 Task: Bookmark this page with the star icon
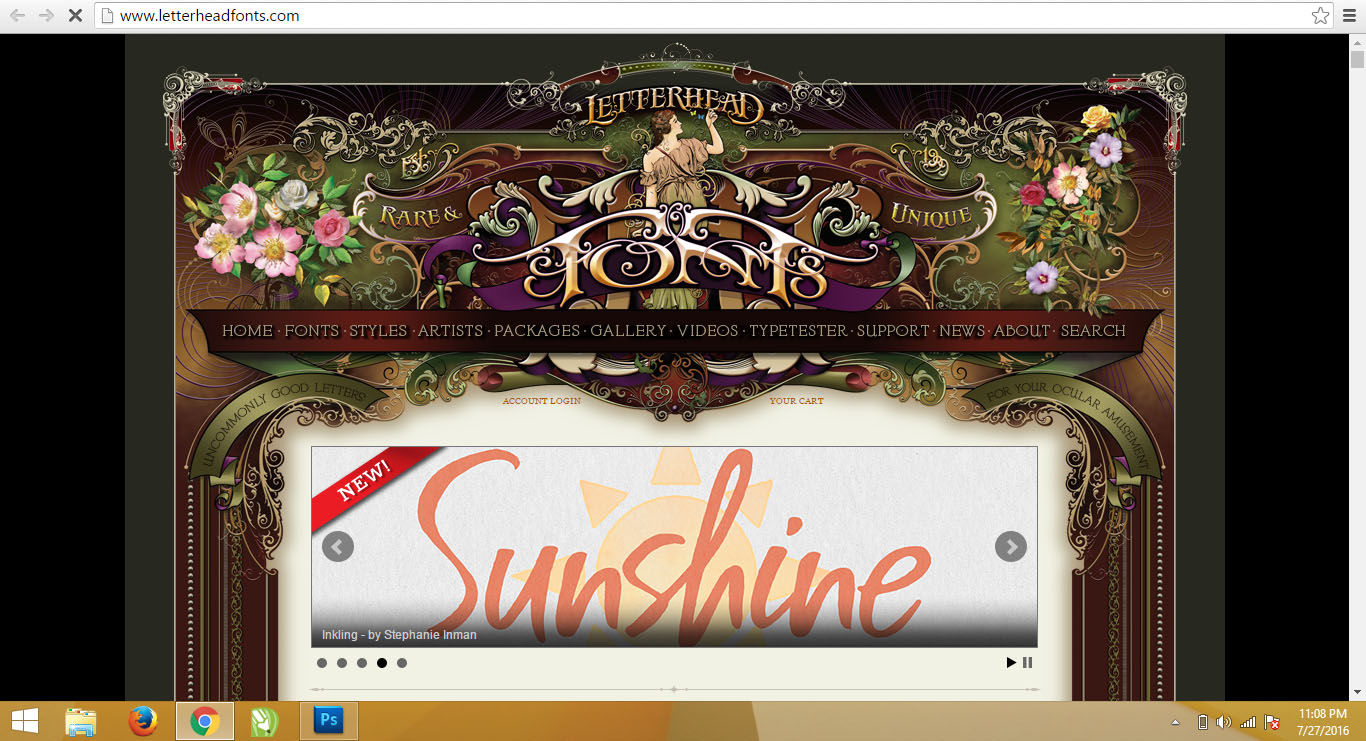coord(1320,16)
